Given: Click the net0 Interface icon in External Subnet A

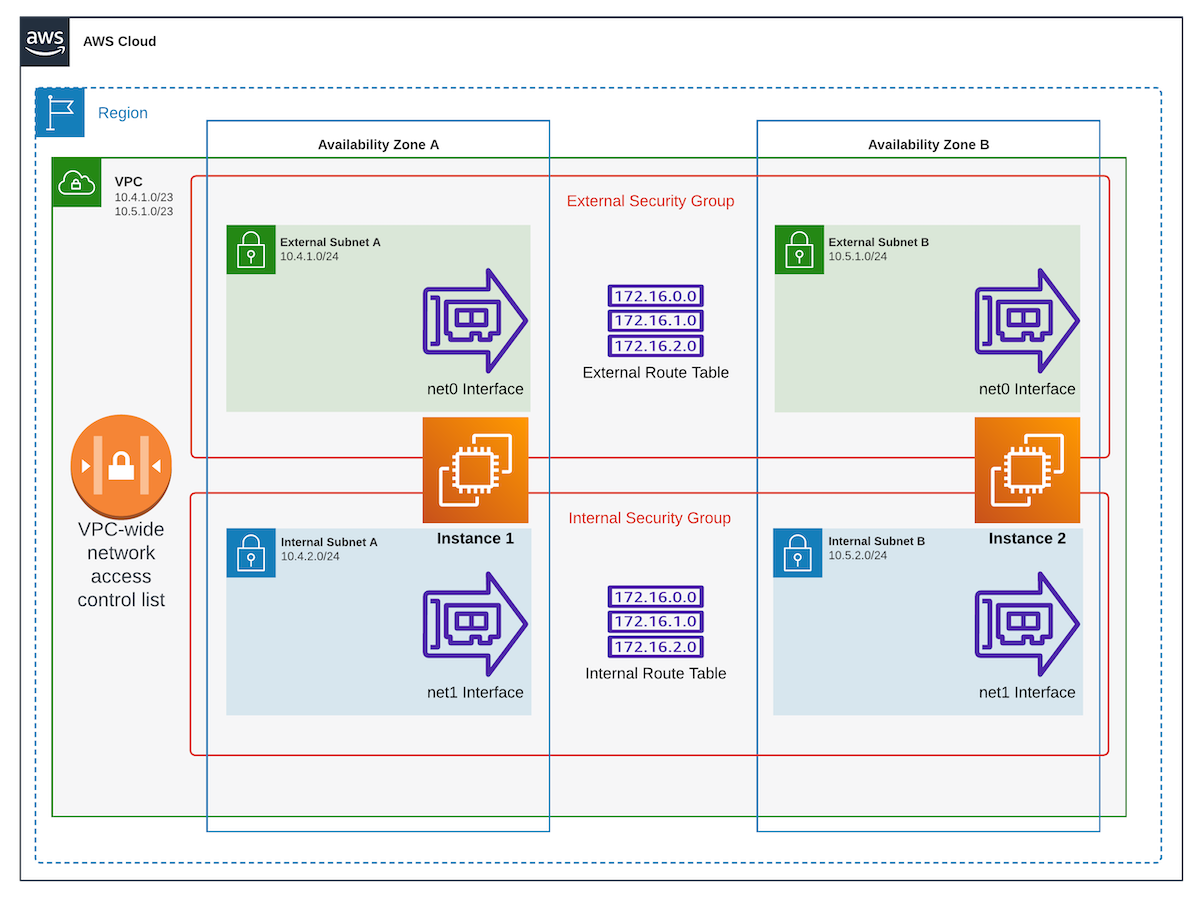Looking at the screenshot, I should tap(475, 320).
